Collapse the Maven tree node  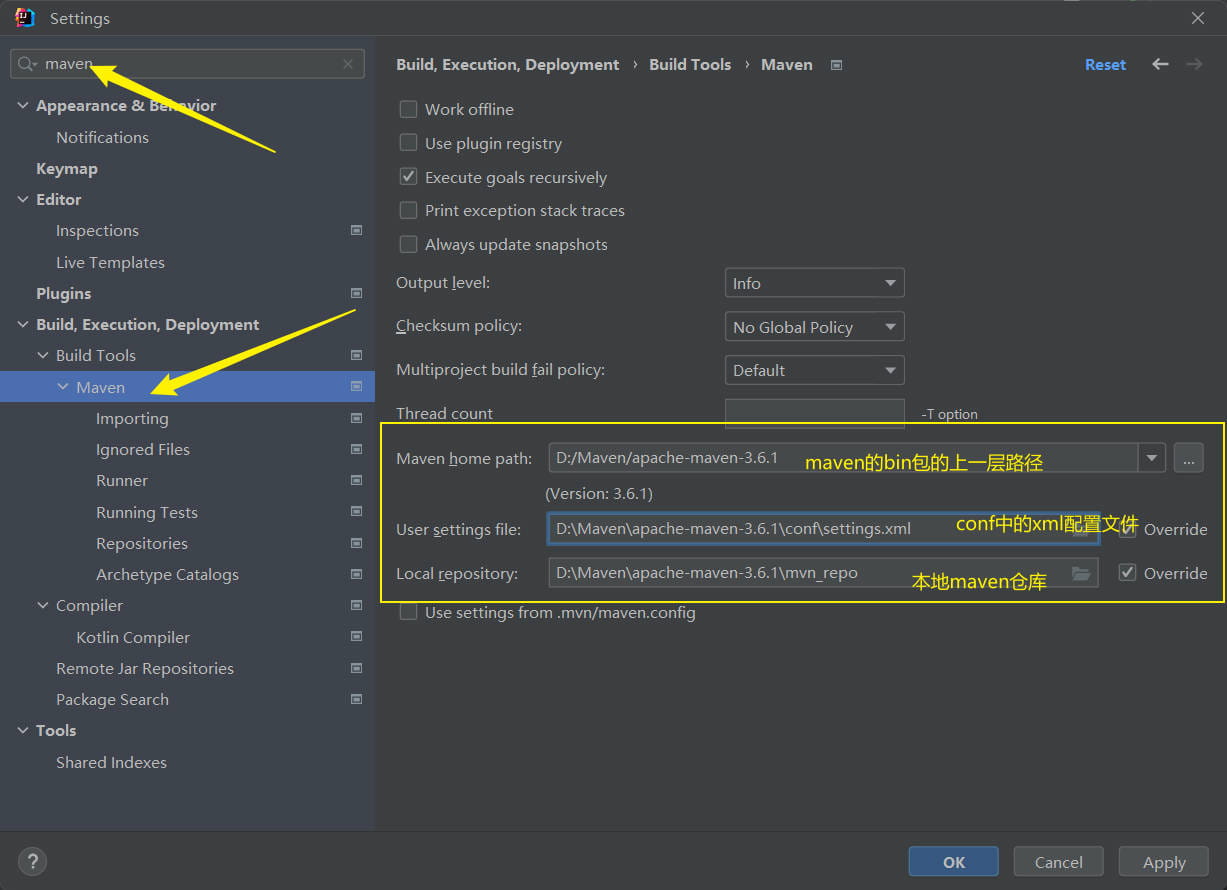(x=63, y=387)
